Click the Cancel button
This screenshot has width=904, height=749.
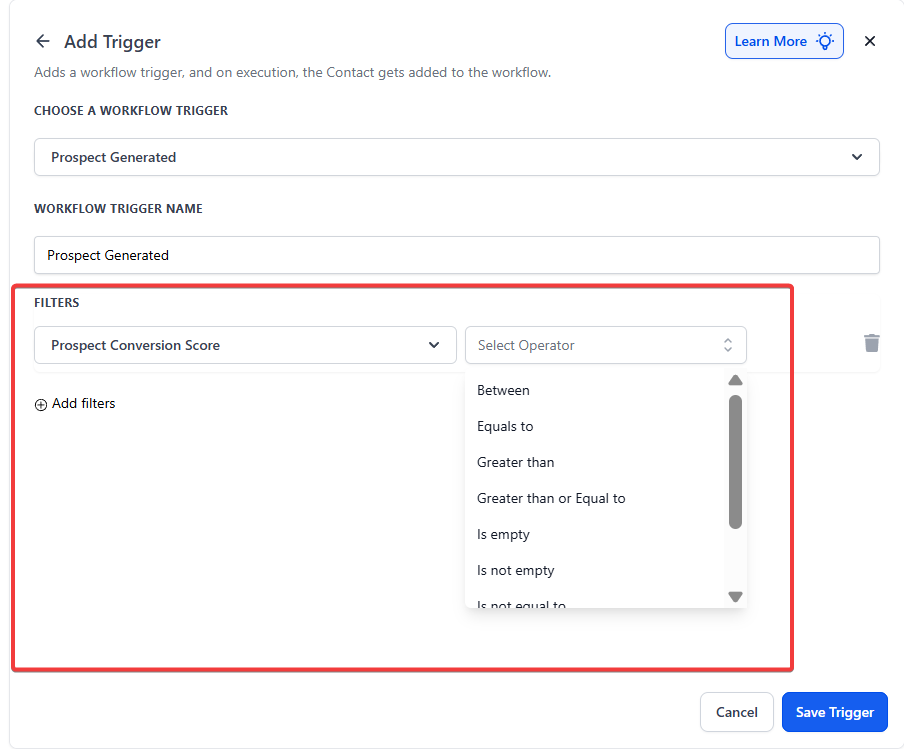point(736,712)
